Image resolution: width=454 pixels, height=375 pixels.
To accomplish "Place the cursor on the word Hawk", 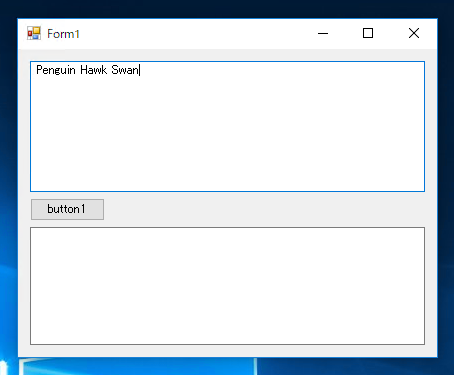I will click(x=94, y=70).
